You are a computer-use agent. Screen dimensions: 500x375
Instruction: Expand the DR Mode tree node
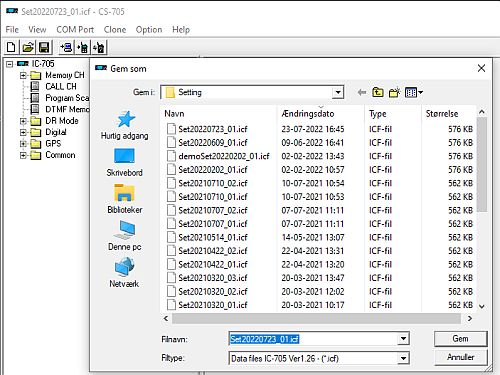coord(23,121)
